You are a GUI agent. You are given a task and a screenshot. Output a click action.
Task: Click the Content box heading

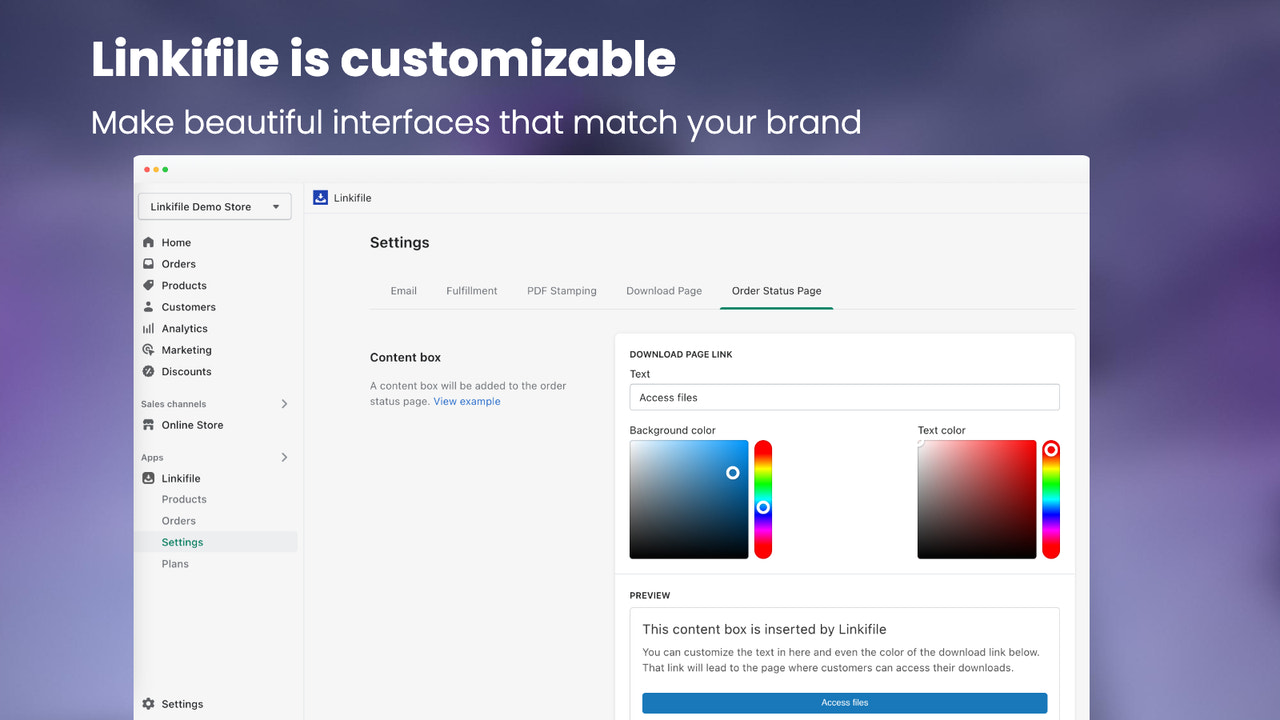click(x=405, y=357)
